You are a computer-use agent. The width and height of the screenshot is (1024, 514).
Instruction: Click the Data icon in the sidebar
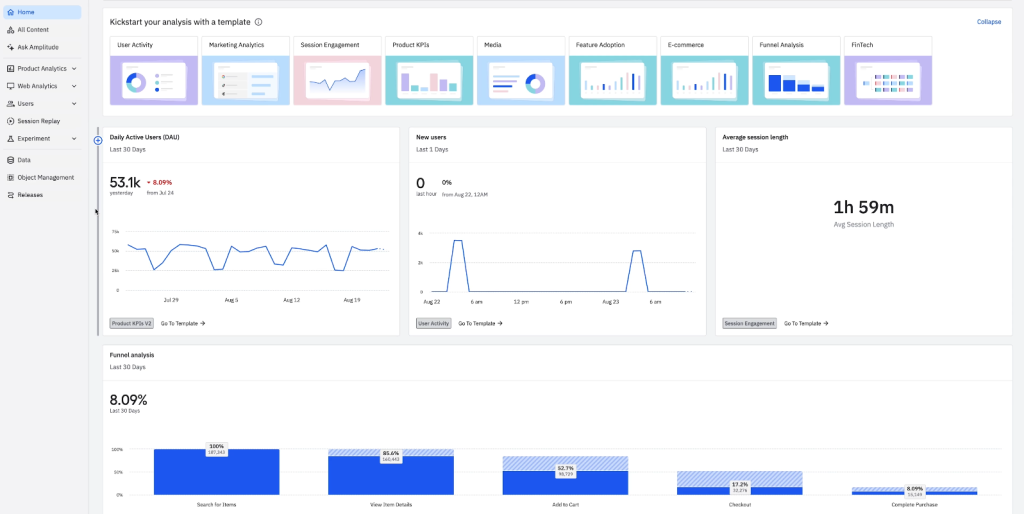coord(10,160)
